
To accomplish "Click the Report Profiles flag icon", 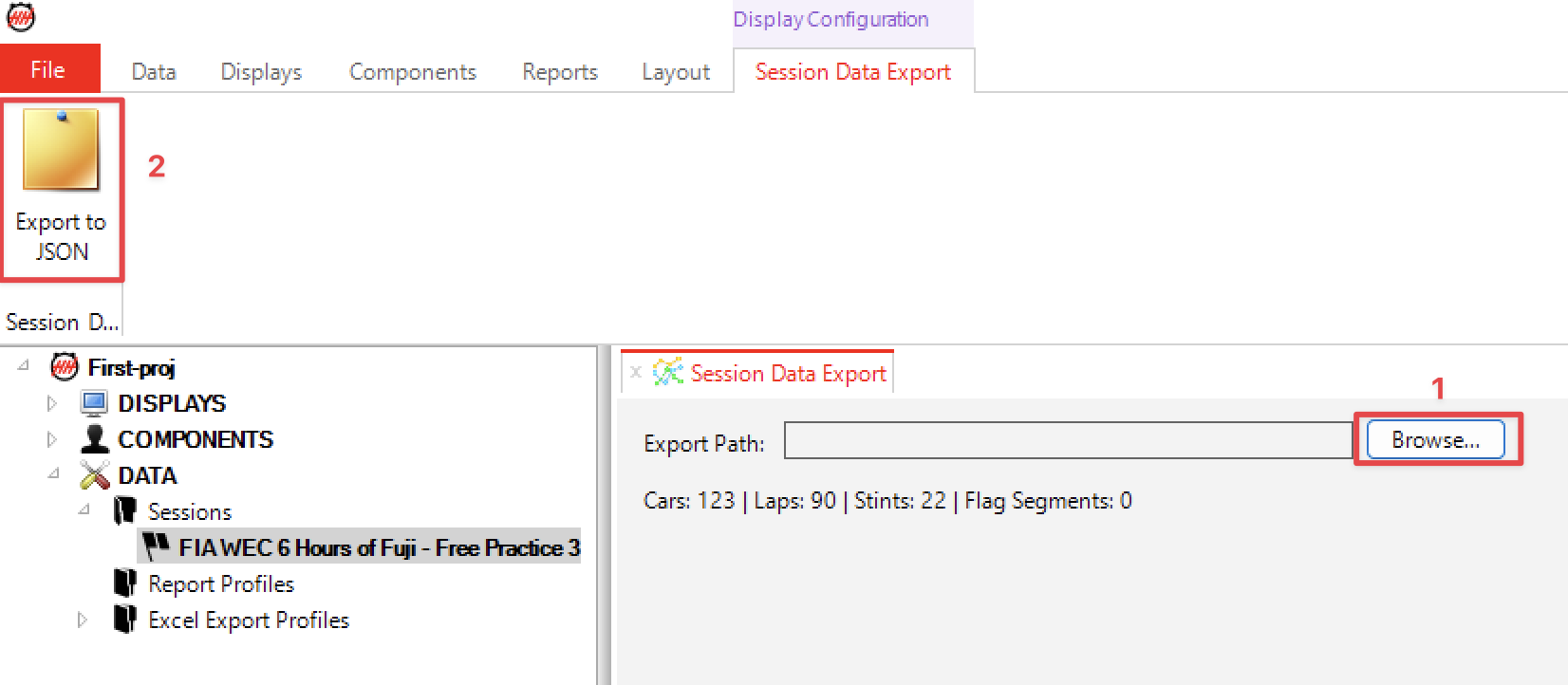I will pos(124,583).
